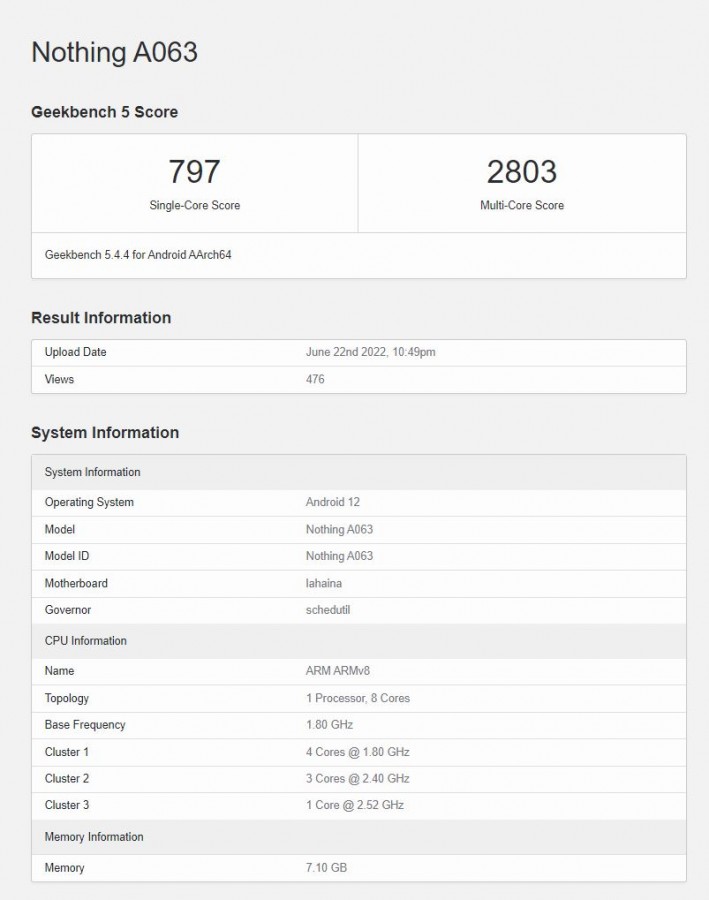709x900 pixels.
Task: Click the 'Multi-Core Score' label
Action: [x=521, y=205]
